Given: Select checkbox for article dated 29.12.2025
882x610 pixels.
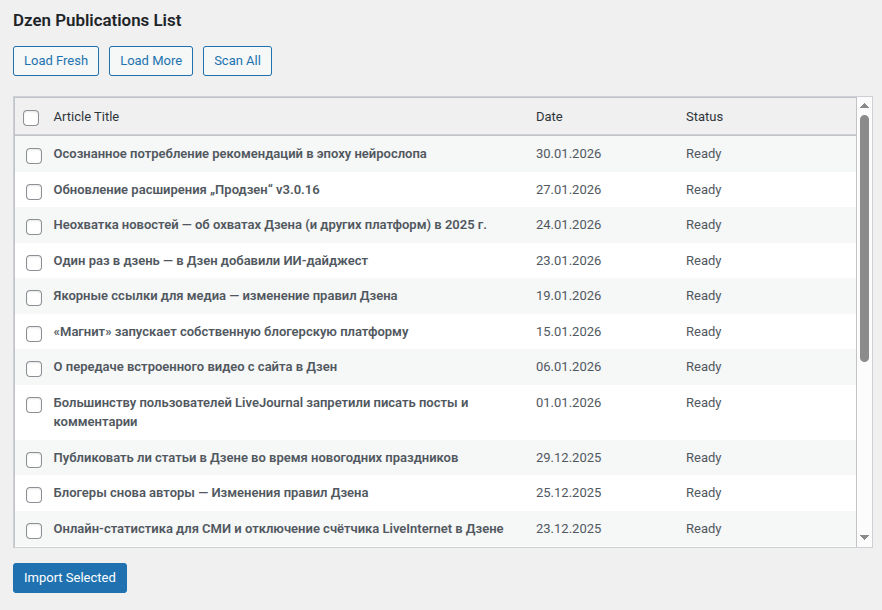Looking at the screenshot, I should 34,459.
